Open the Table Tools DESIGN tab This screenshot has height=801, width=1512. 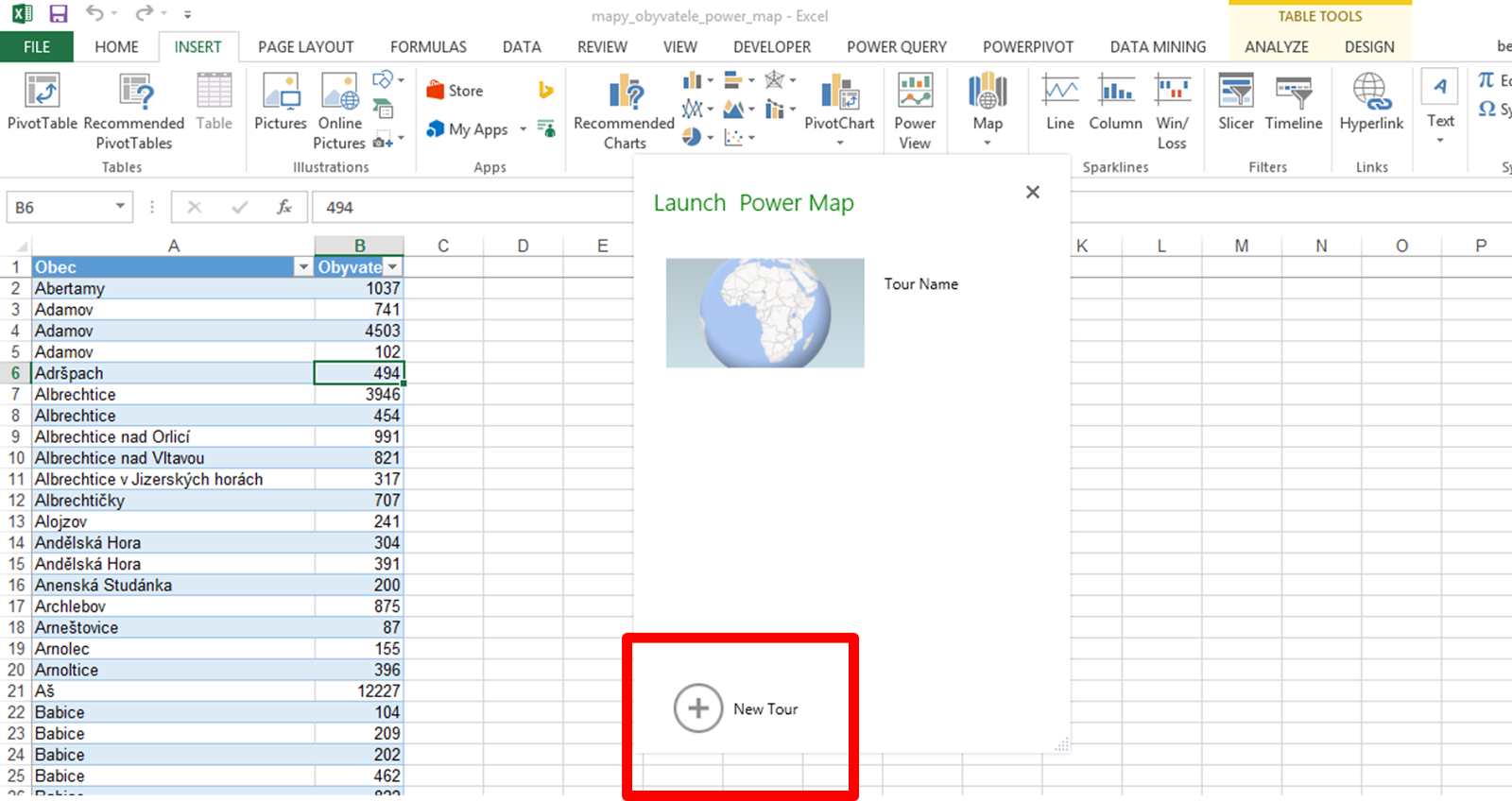pyautogui.click(x=1369, y=46)
